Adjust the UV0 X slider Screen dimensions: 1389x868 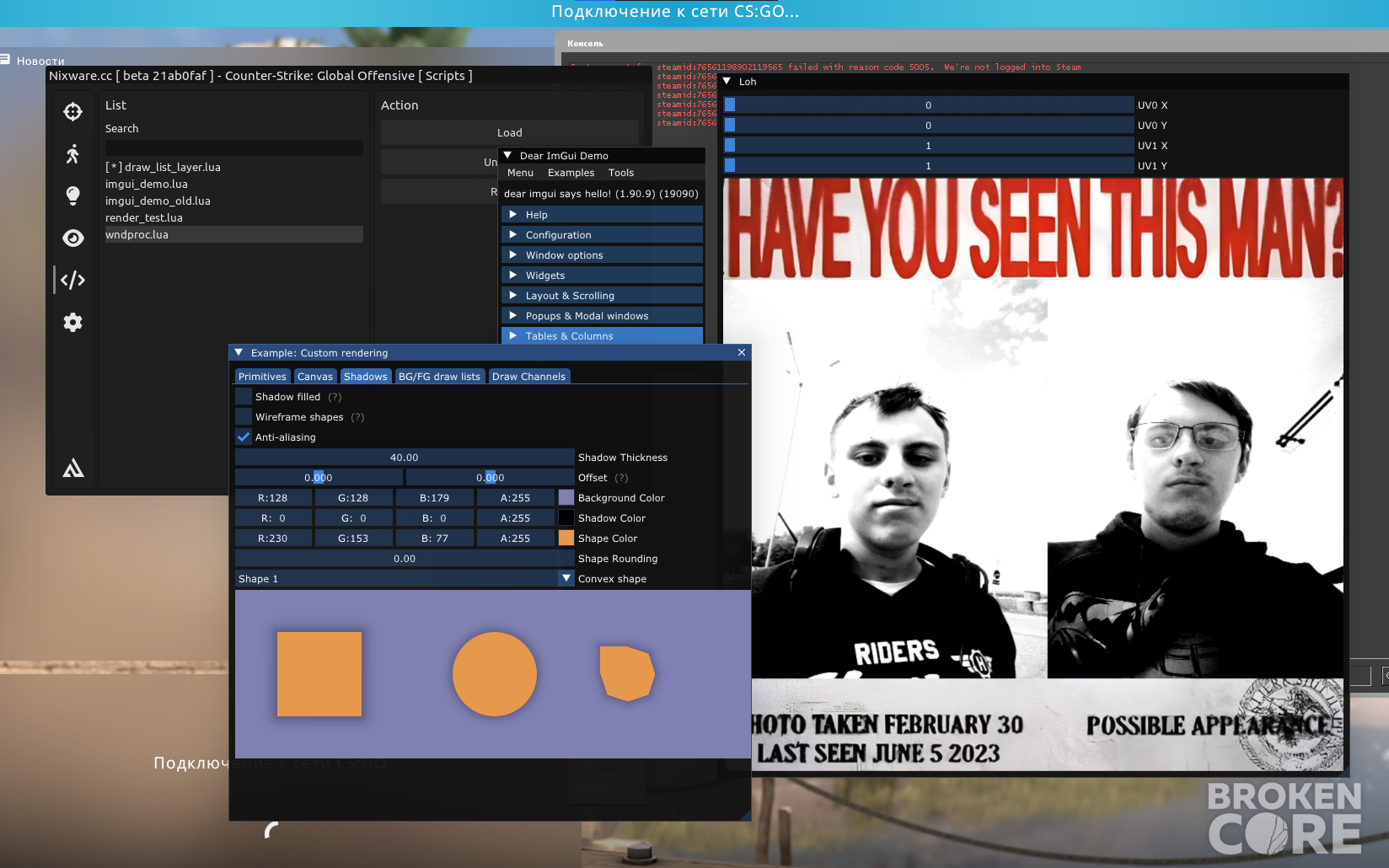pos(929,105)
